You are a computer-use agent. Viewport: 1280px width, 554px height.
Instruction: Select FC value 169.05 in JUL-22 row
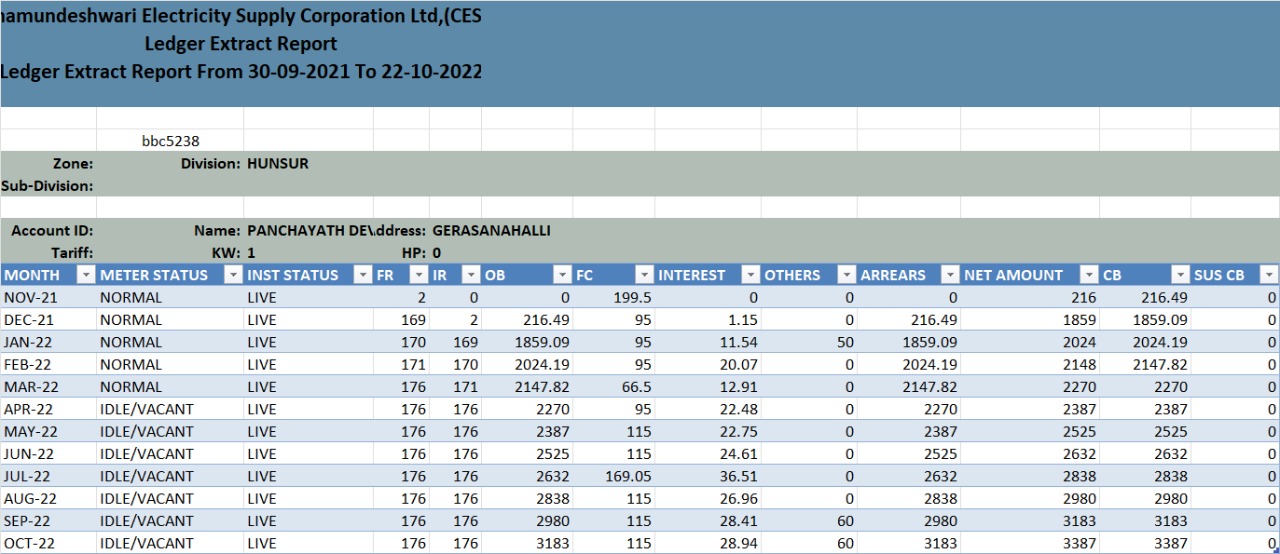tap(614, 476)
